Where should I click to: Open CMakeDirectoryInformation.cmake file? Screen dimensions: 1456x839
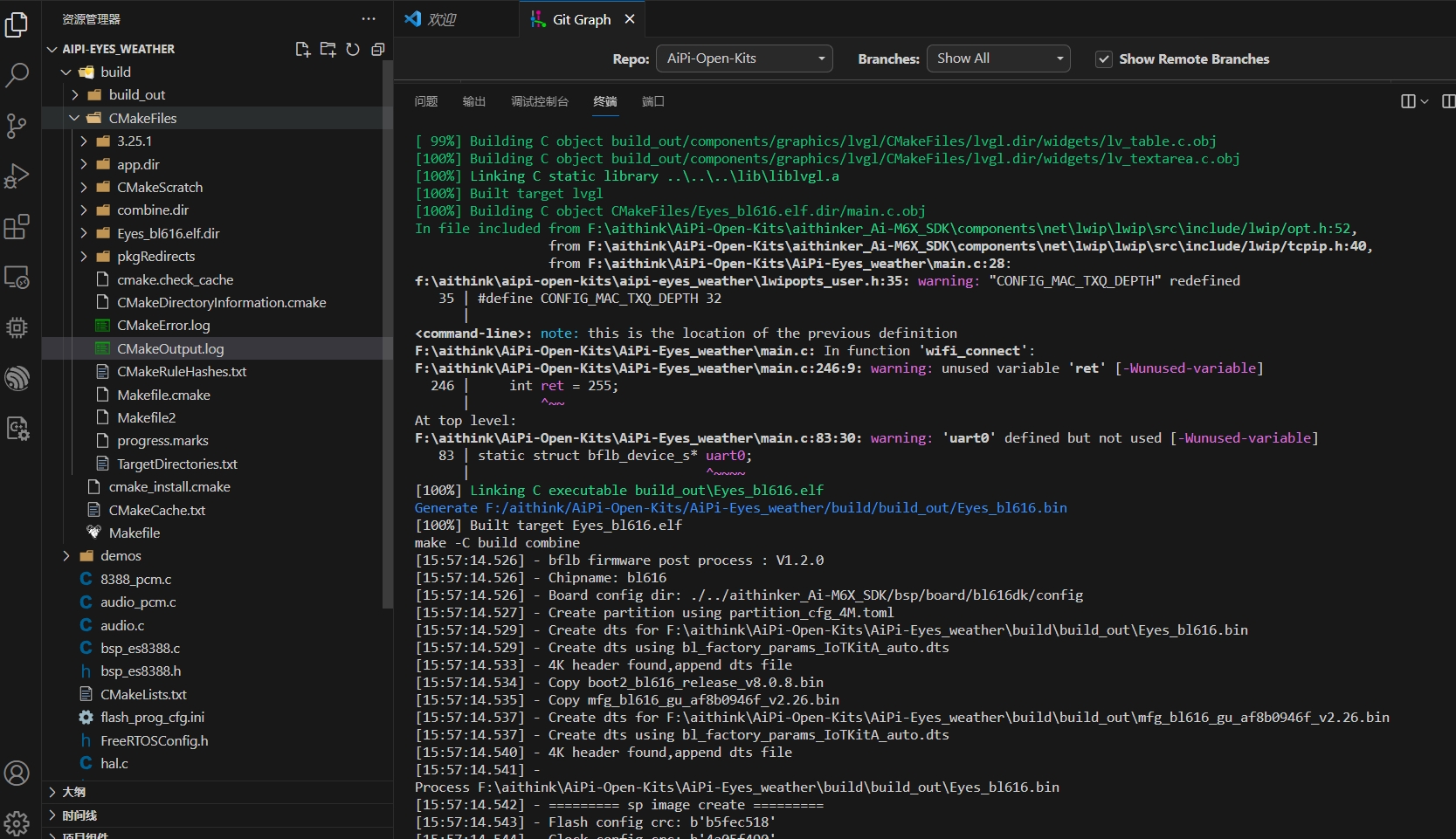pos(221,302)
